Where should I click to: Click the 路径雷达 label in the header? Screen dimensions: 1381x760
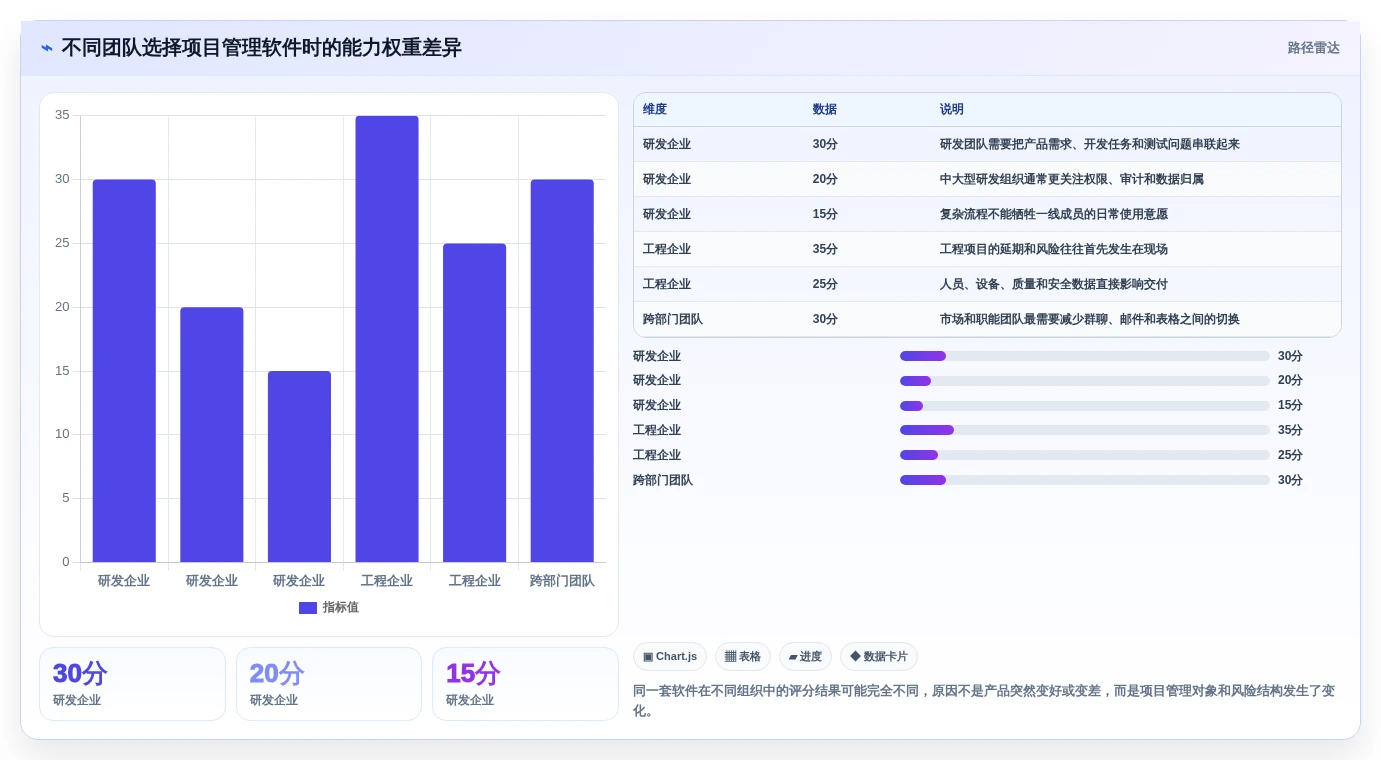tap(1313, 48)
